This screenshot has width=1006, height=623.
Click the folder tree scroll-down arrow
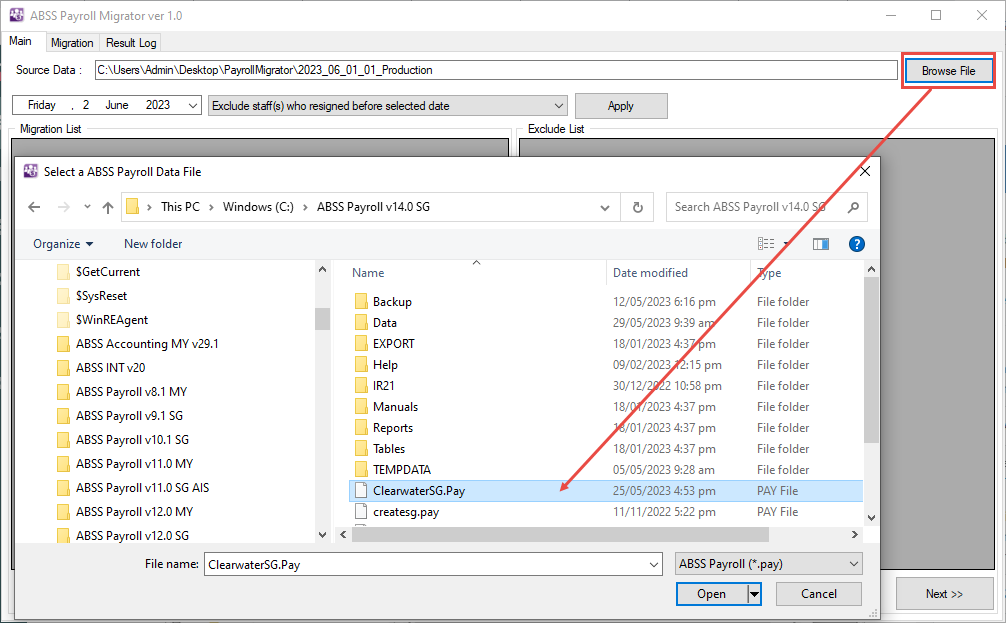[322, 534]
